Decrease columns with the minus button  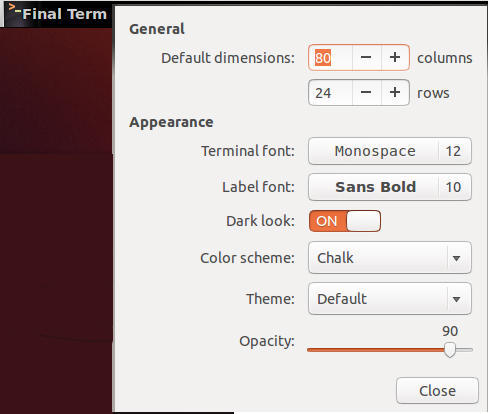[x=366, y=57]
